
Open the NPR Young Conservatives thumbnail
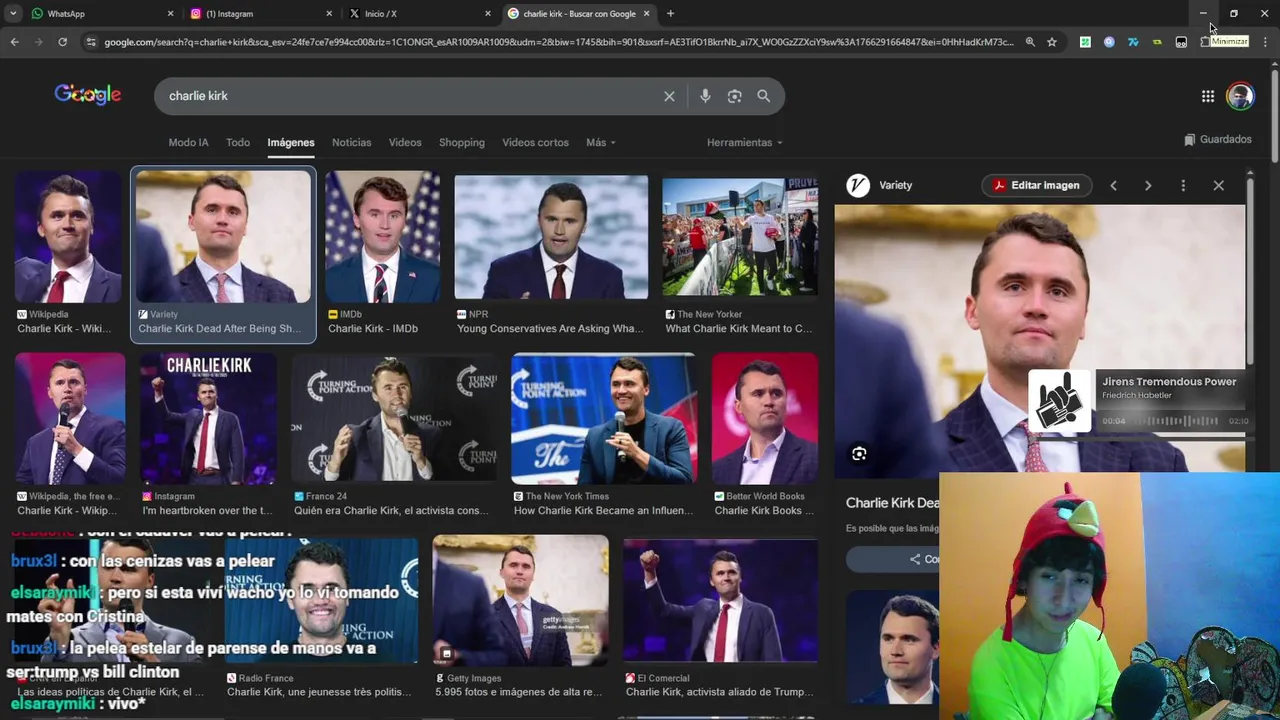(551, 237)
